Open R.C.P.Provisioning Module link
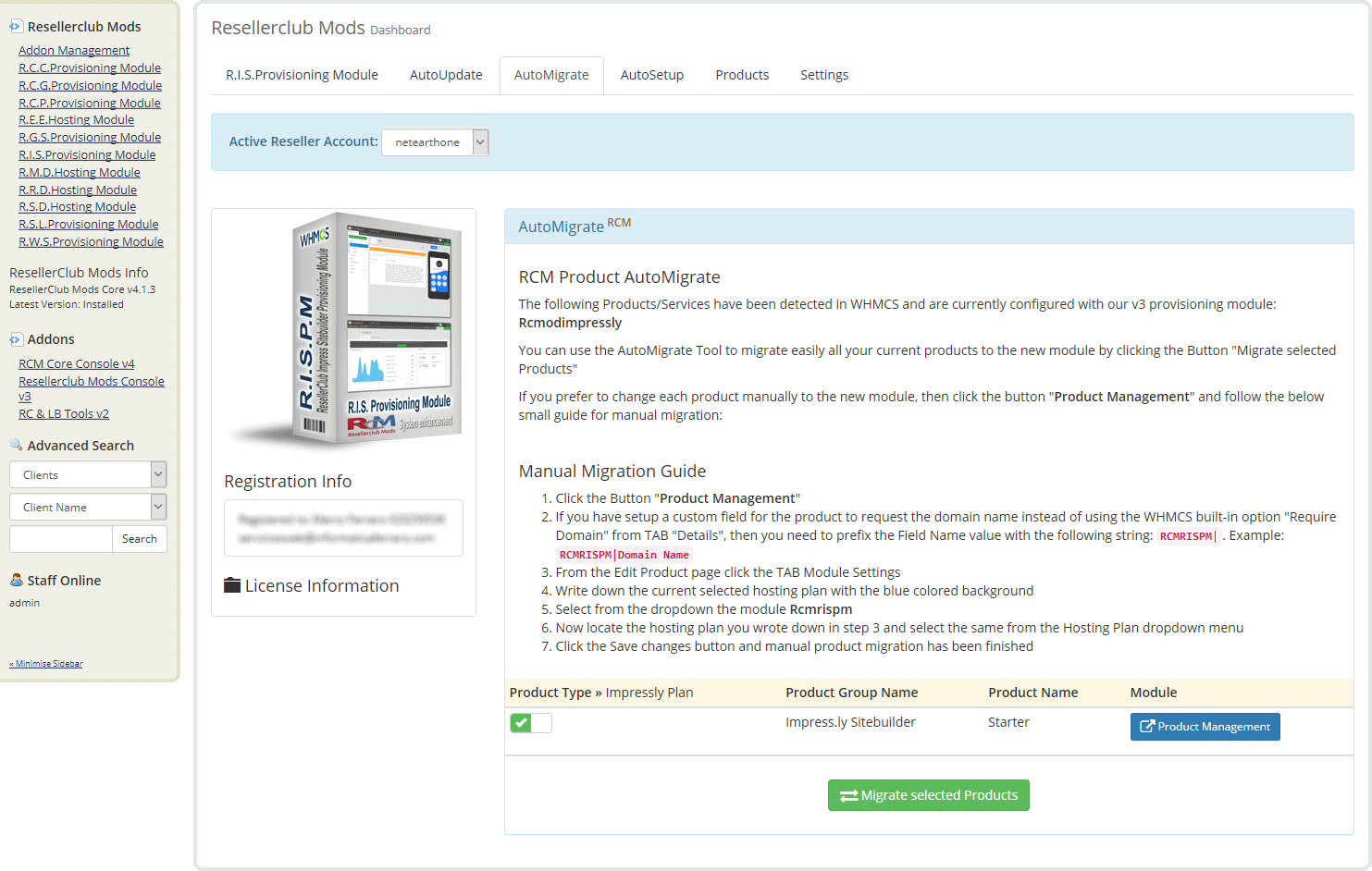The width and height of the screenshot is (1372, 871). coord(90,103)
